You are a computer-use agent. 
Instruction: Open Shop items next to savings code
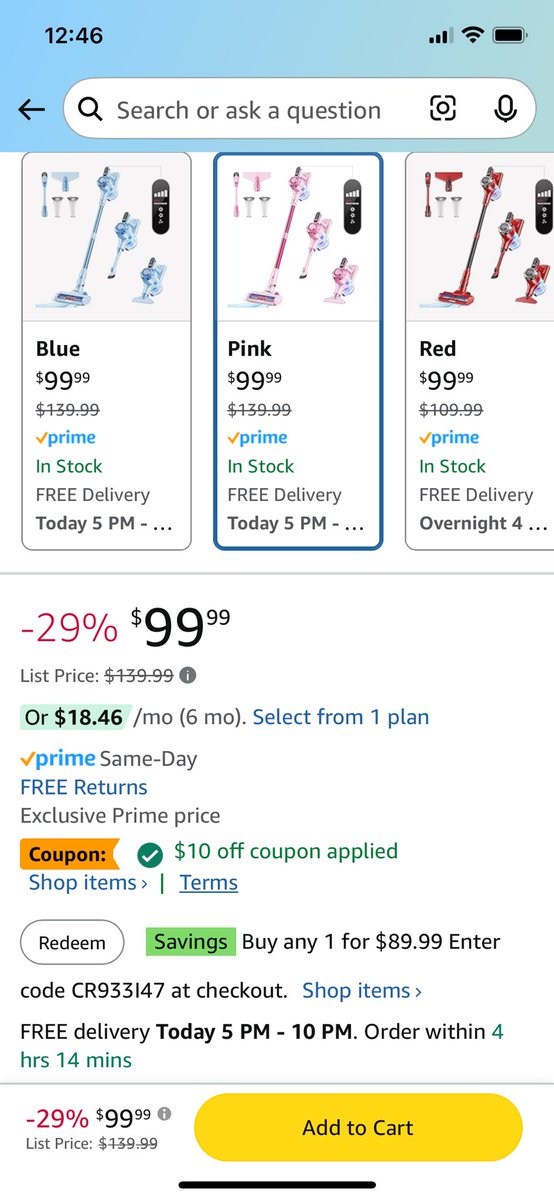coord(362,991)
